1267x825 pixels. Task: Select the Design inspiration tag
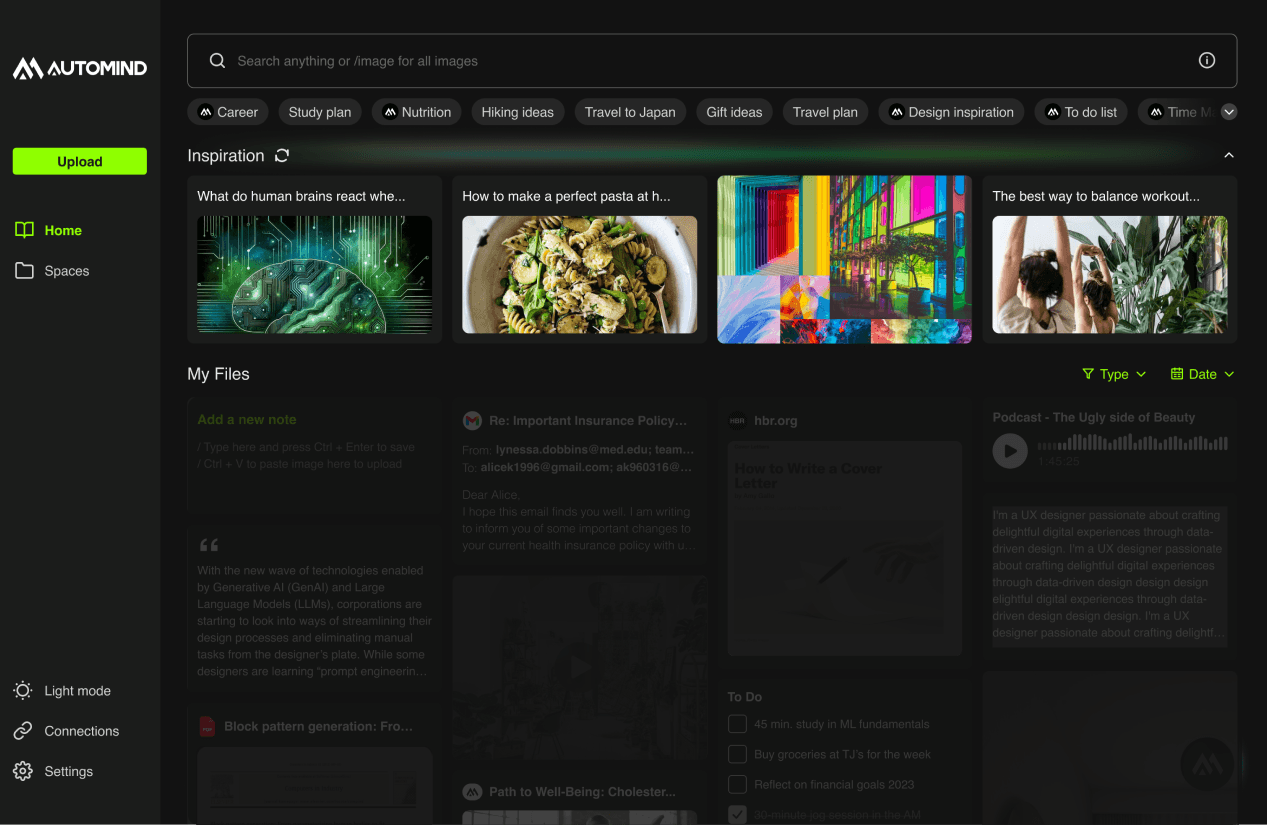(952, 112)
